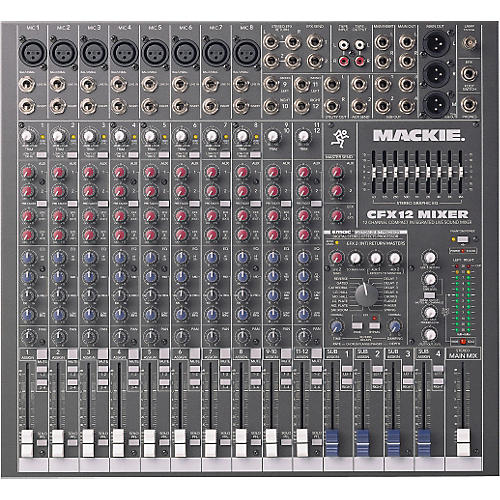Click the Mackie running man logo

coord(340,138)
